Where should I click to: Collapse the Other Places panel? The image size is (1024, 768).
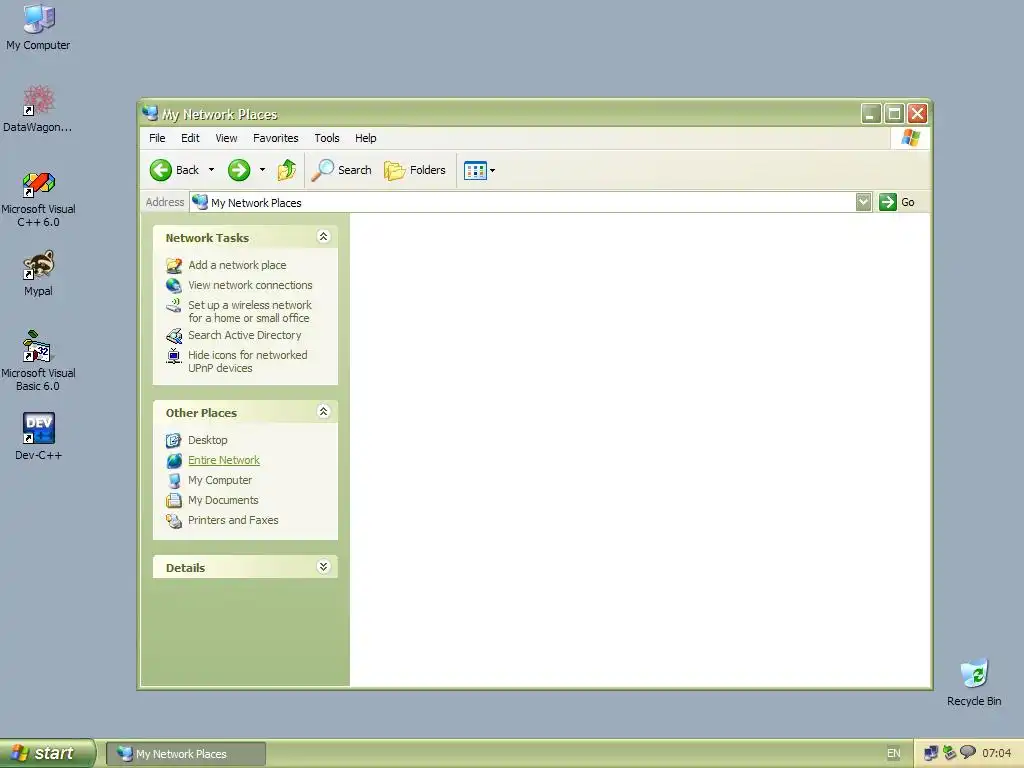coord(323,411)
